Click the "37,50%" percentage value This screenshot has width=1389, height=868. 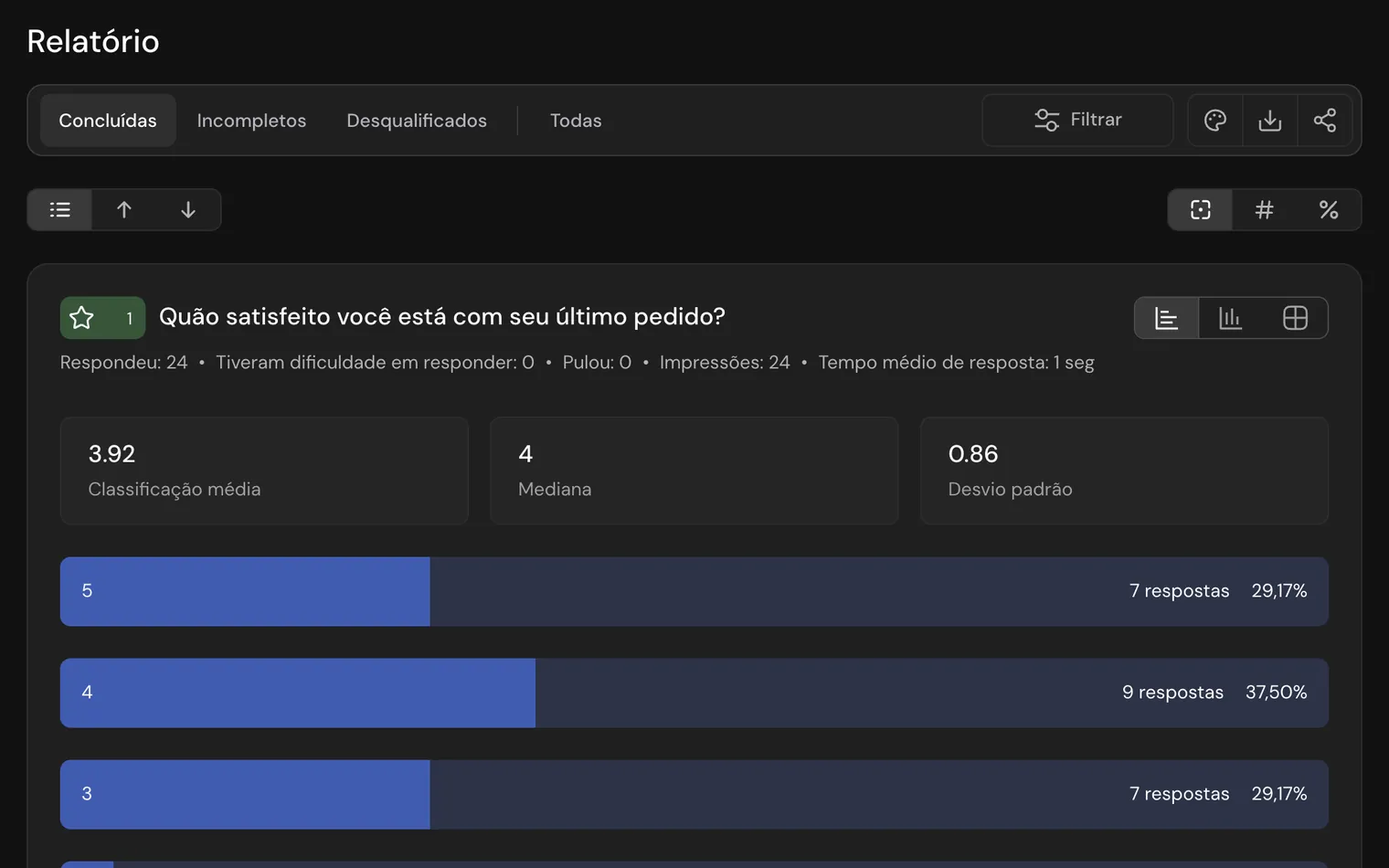(1276, 693)
